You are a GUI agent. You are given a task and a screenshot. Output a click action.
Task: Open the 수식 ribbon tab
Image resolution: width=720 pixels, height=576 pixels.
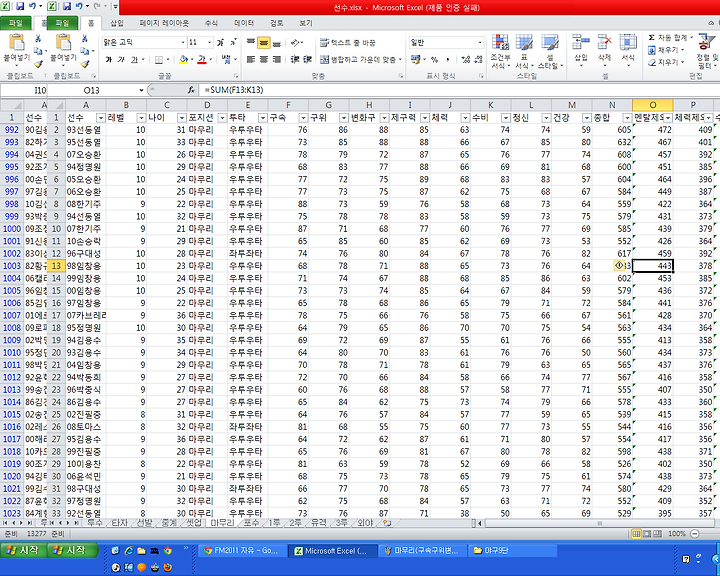[211, 23]
